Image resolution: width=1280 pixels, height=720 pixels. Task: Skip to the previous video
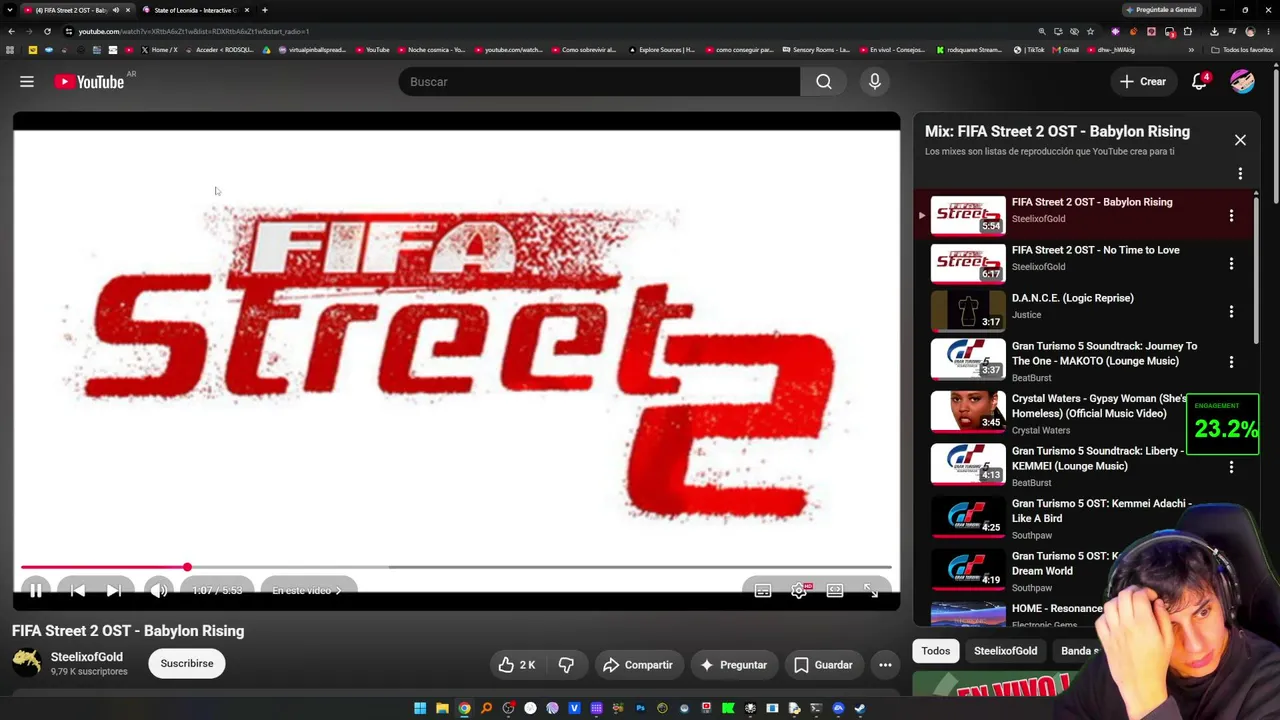77,591
